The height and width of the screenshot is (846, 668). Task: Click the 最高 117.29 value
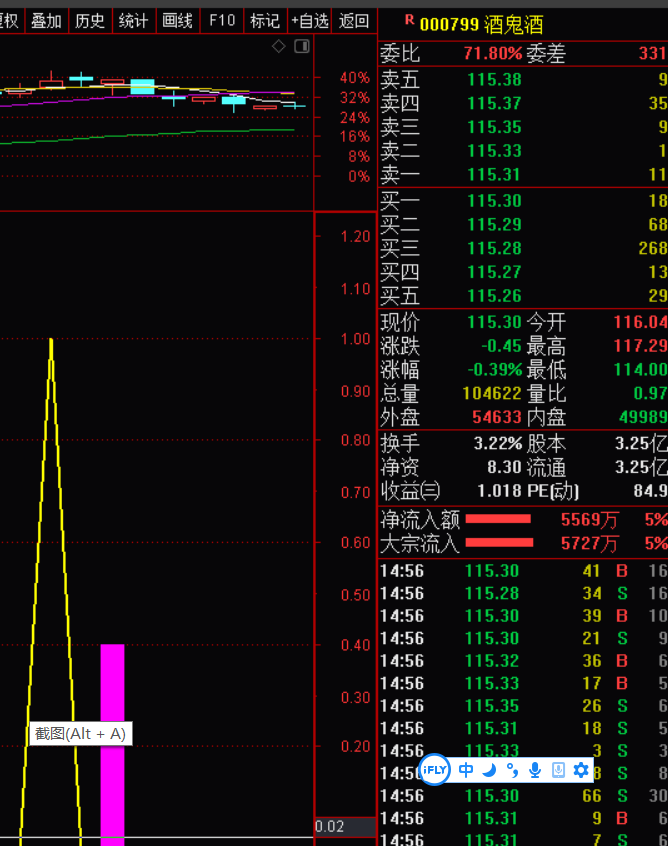click(x=640, y=346)
